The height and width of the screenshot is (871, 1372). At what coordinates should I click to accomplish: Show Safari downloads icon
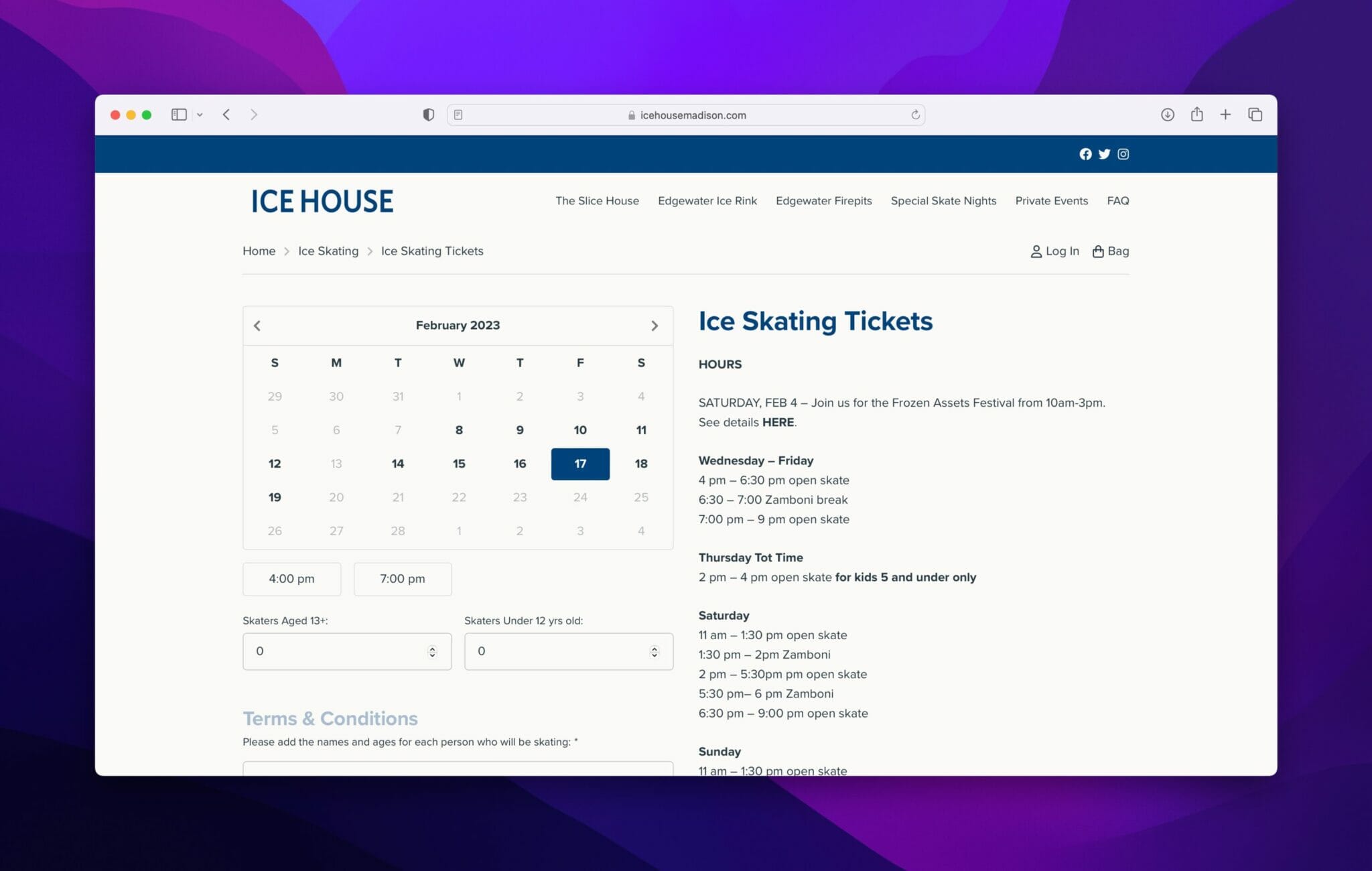click(1168, 115)
